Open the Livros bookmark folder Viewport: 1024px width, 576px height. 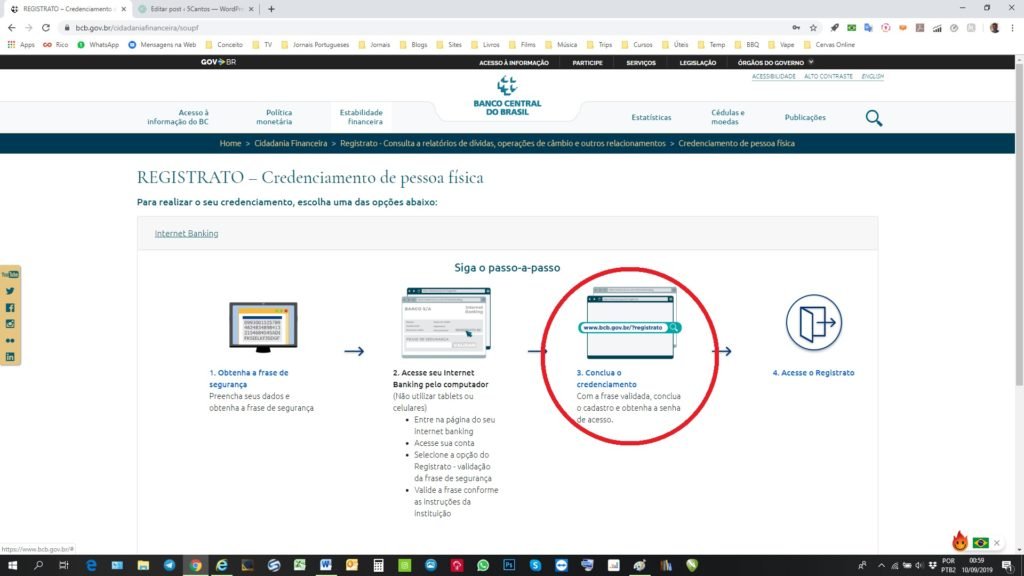[x=485, y=45]
